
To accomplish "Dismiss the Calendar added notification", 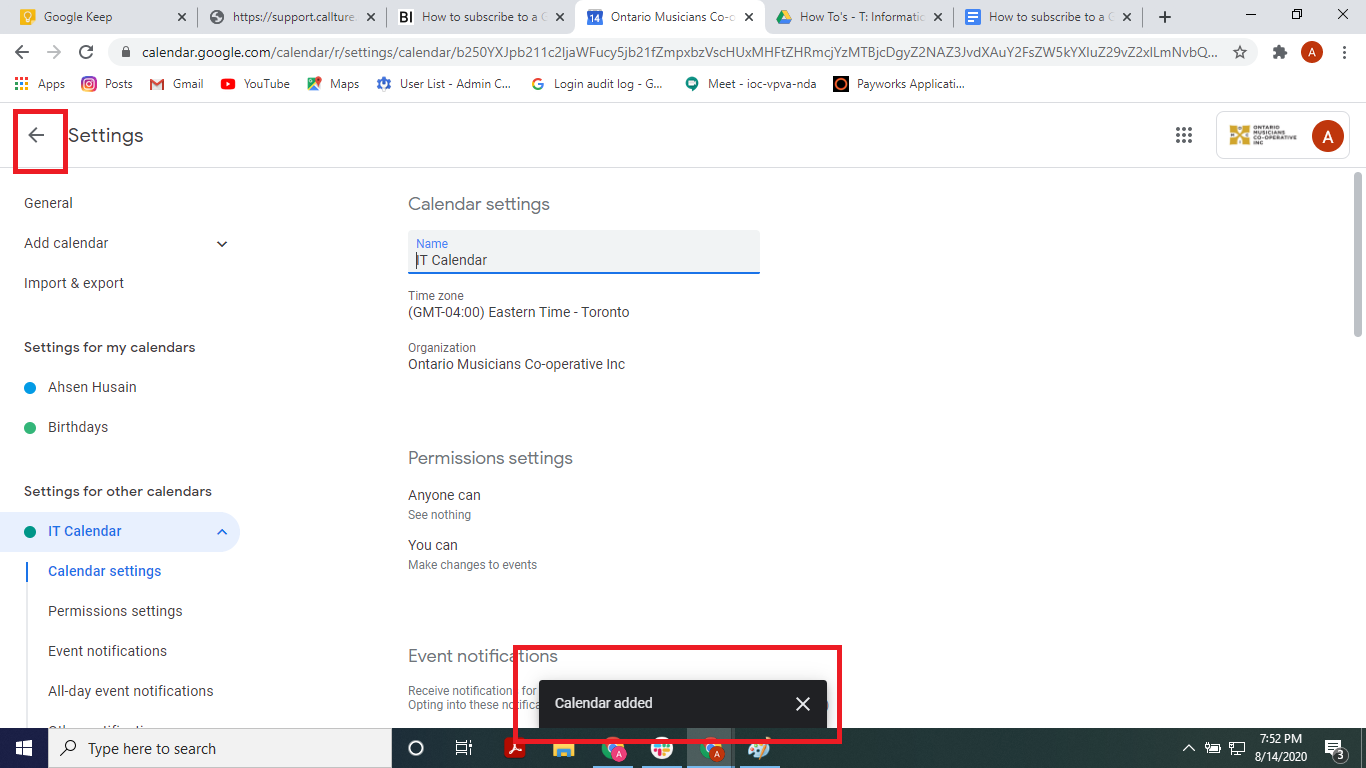I will pyautogui.click(x=803, y=704).
